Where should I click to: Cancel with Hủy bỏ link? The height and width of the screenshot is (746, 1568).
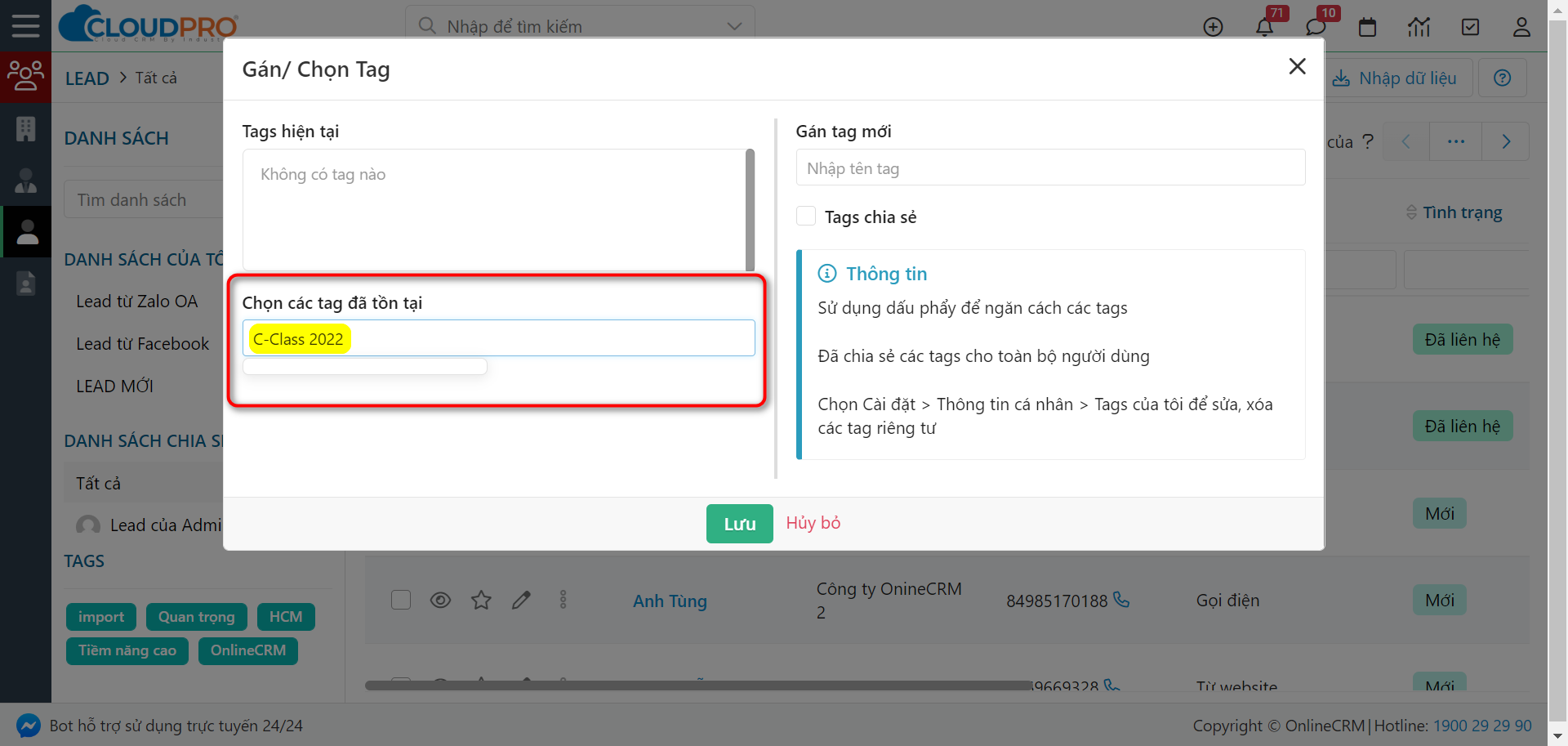813,523
